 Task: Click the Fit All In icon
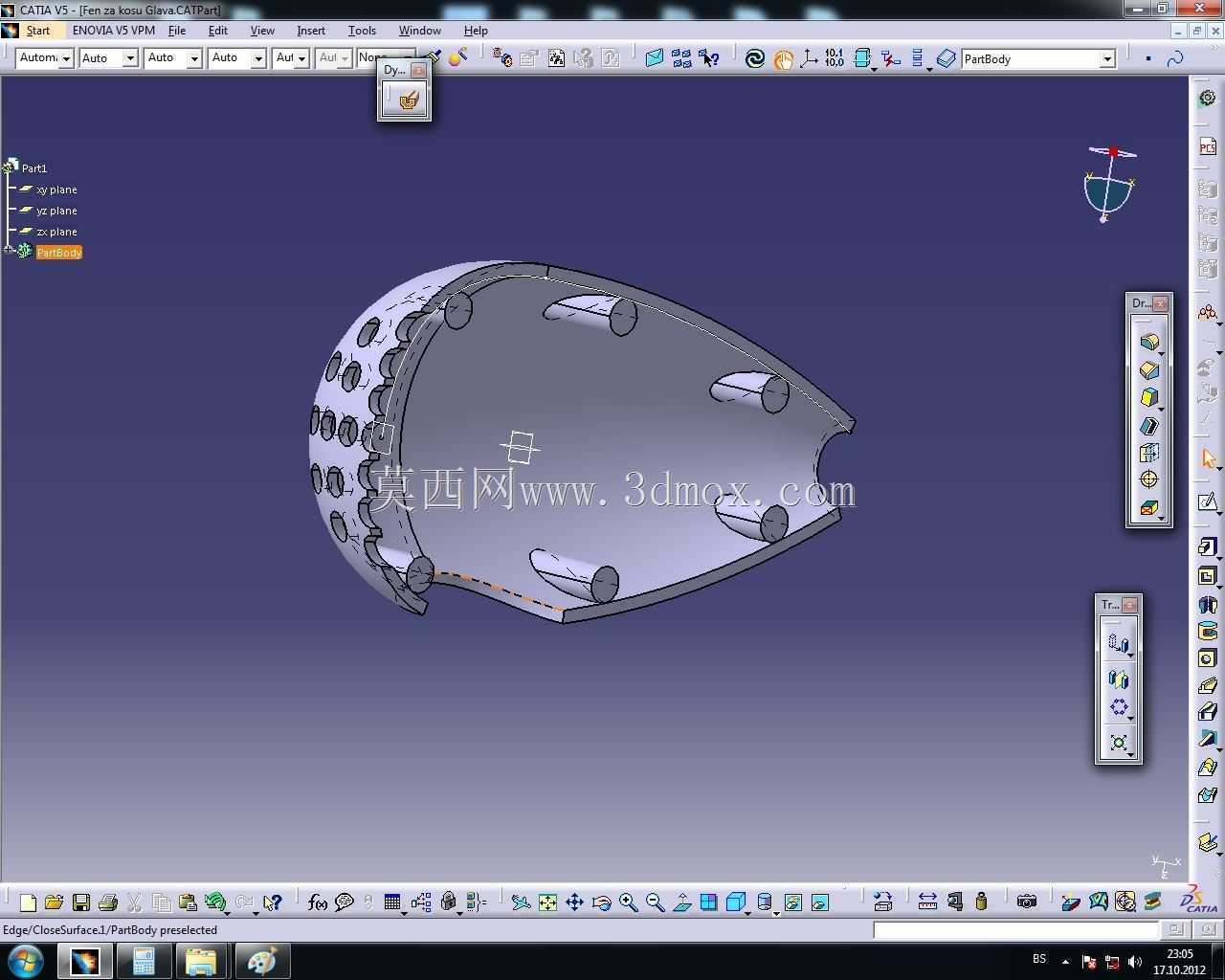pyautogui.click(x=547, y=902)
